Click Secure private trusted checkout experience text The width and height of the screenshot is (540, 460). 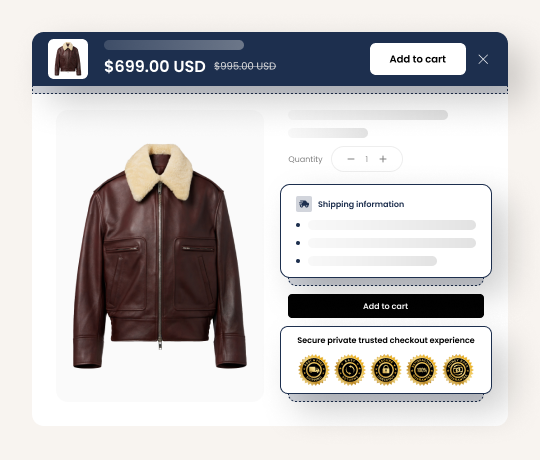click(386, 340)
